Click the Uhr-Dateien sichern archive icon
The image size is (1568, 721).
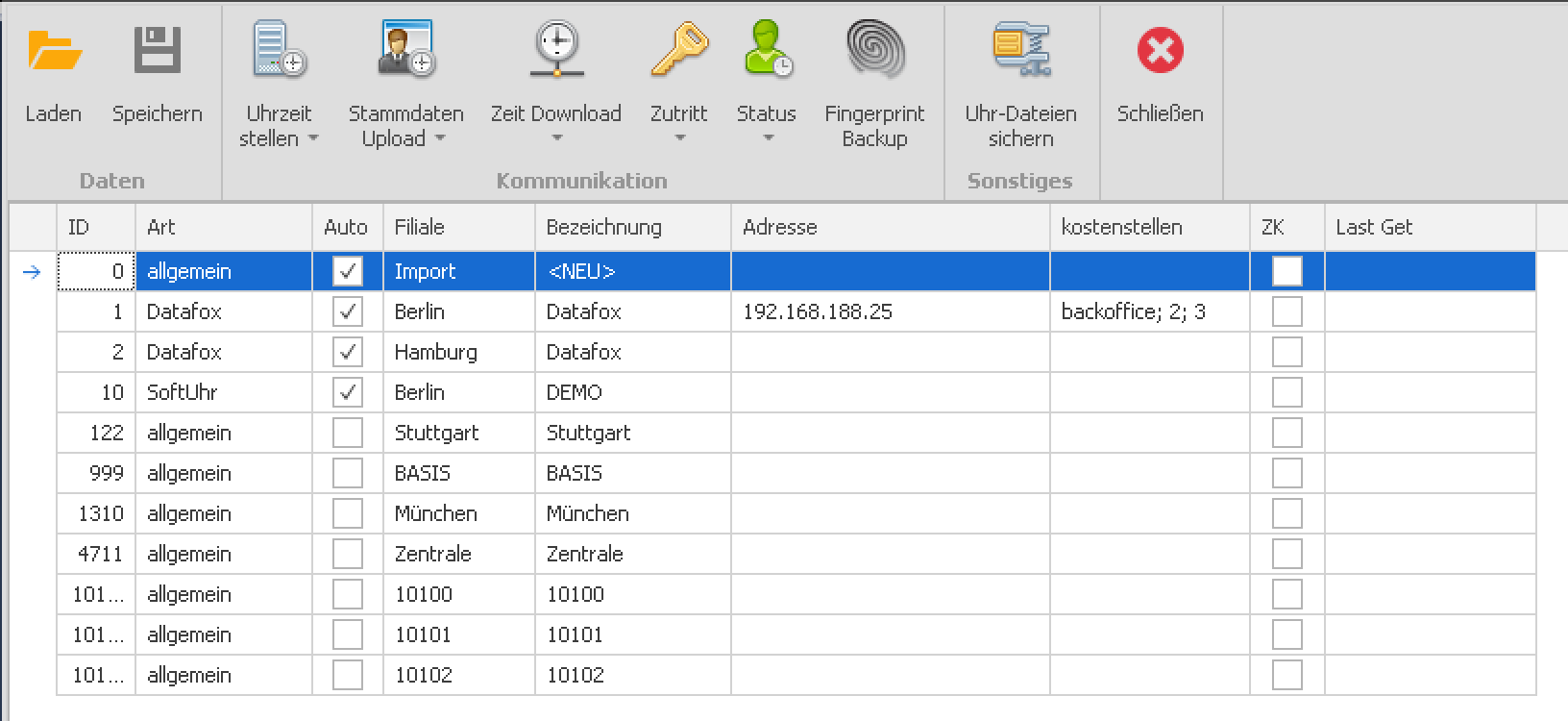[1020, 51]
